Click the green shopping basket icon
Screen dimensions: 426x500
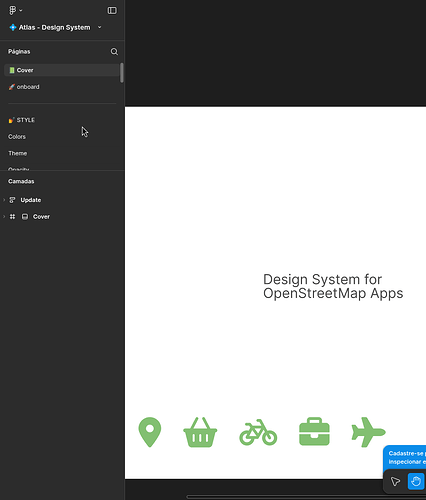coord(200,432)
